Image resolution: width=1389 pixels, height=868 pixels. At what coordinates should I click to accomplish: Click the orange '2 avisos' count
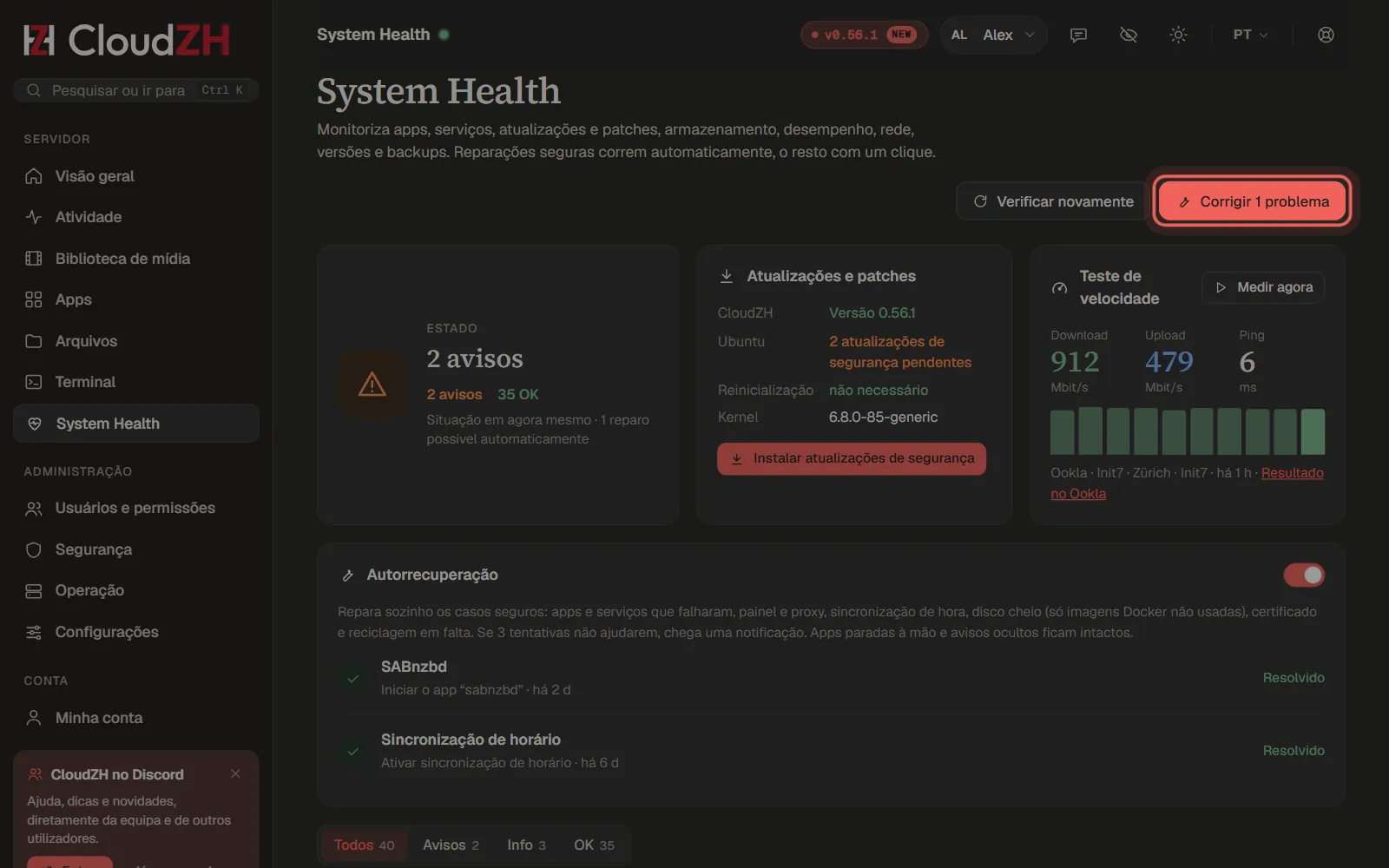coord(454,395)
